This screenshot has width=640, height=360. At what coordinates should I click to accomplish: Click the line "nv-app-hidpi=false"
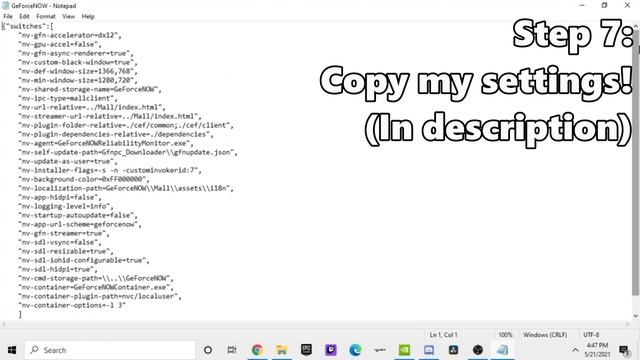point(60,197)
